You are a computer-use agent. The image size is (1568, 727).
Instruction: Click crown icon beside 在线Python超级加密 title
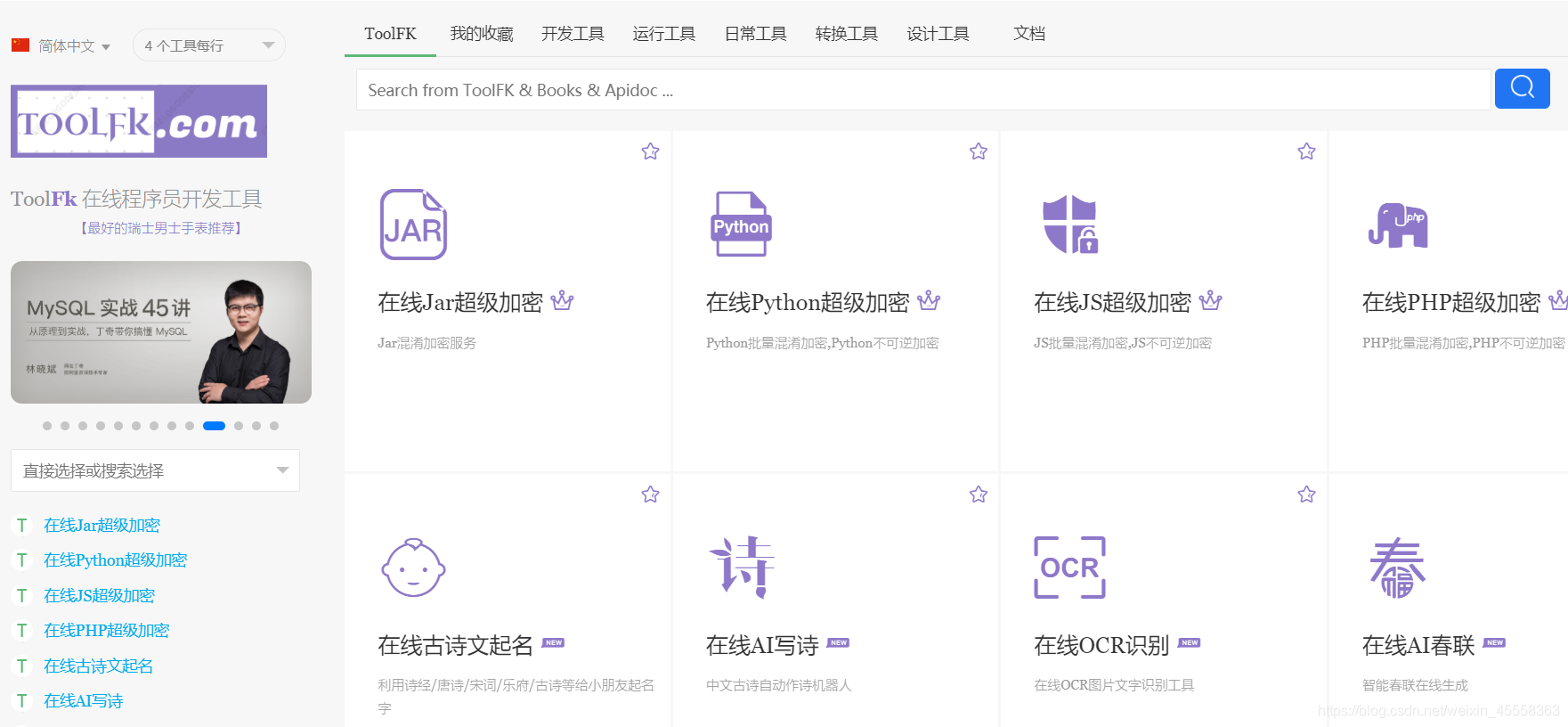(929, 301)
